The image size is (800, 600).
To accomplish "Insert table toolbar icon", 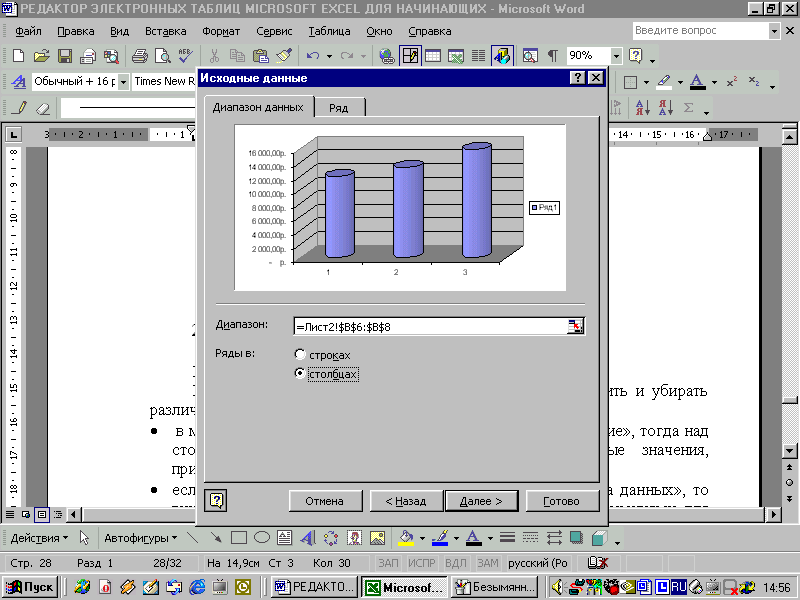I will coord(433,56).
